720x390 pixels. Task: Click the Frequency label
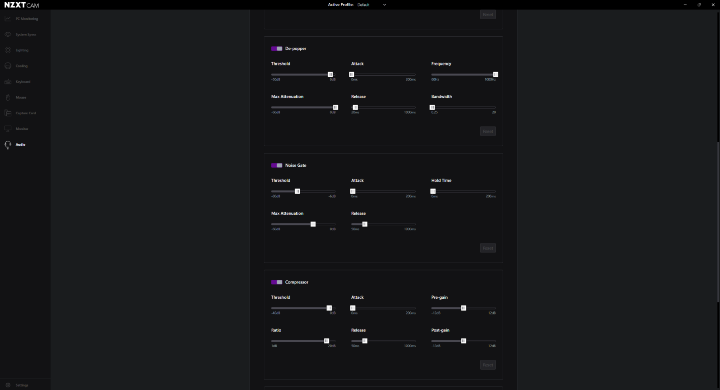pyautogui.click(x=441, y=64)
